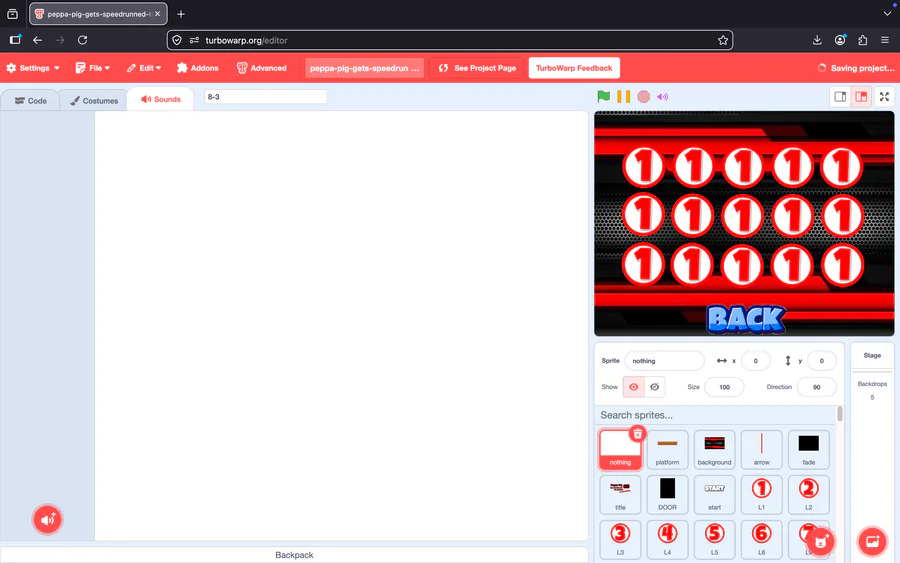Switch to the Code tab

(30, 100)
